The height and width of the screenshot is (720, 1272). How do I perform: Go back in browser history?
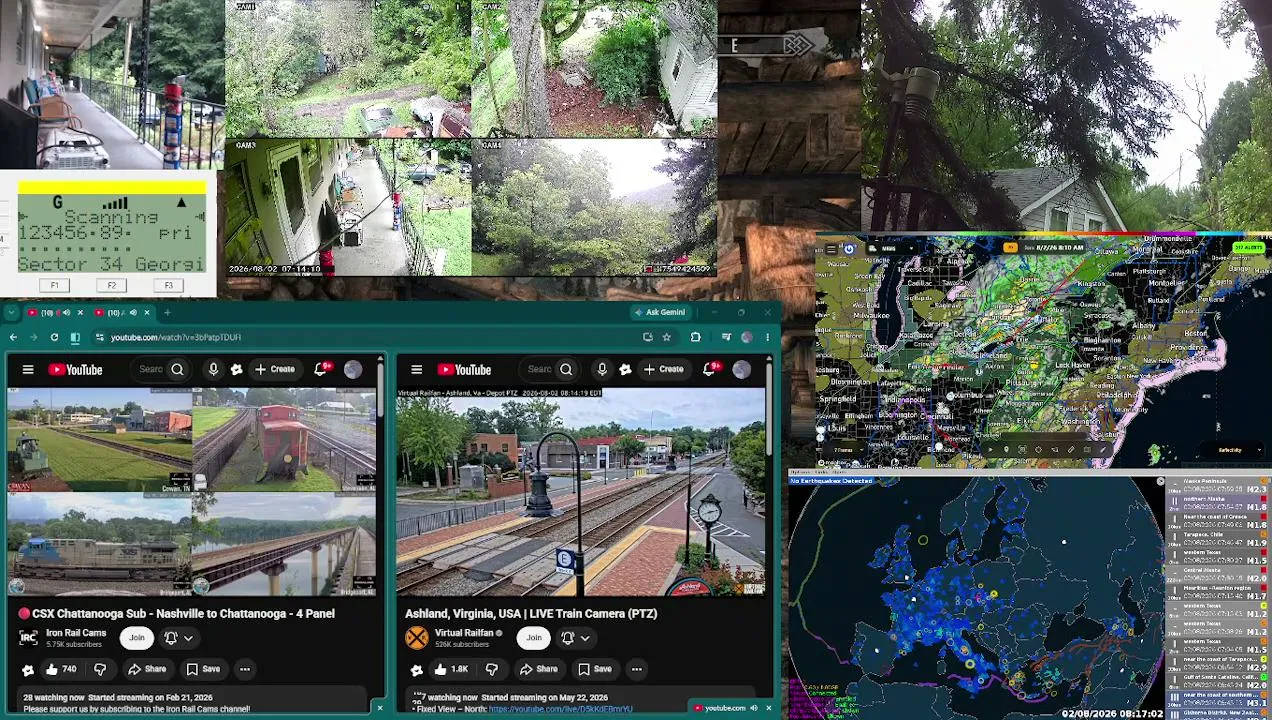[x=12, y=337]
